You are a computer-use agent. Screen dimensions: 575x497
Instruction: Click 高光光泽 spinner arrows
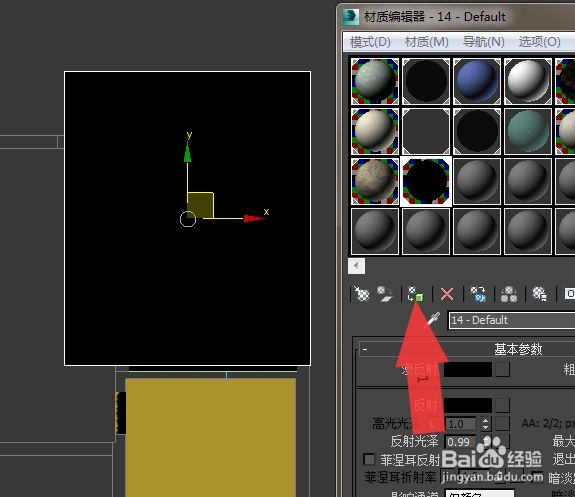click(x=486, y=424)
